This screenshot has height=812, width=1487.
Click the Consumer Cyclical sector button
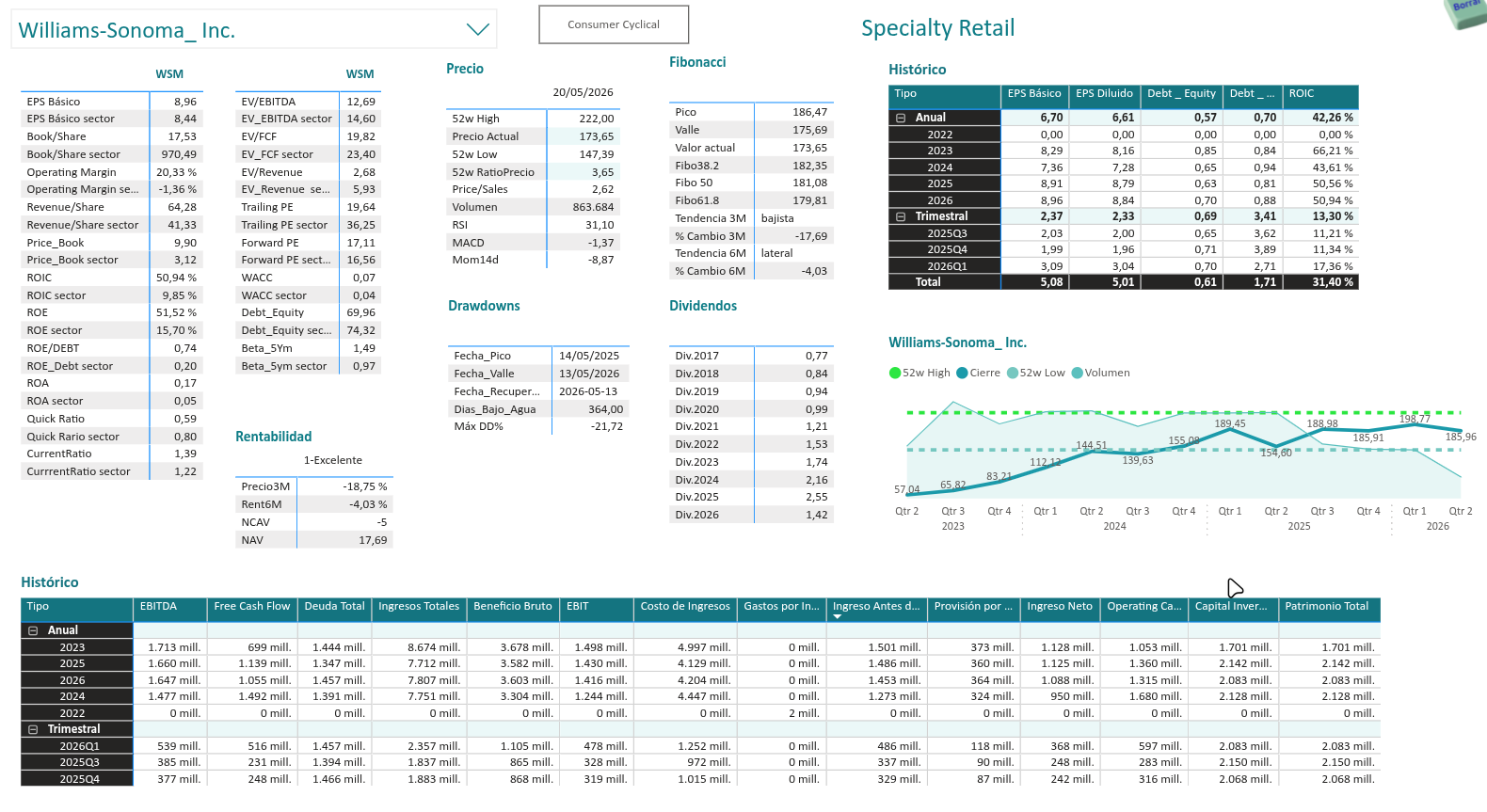pyautogui.click(x=614, y=24)
